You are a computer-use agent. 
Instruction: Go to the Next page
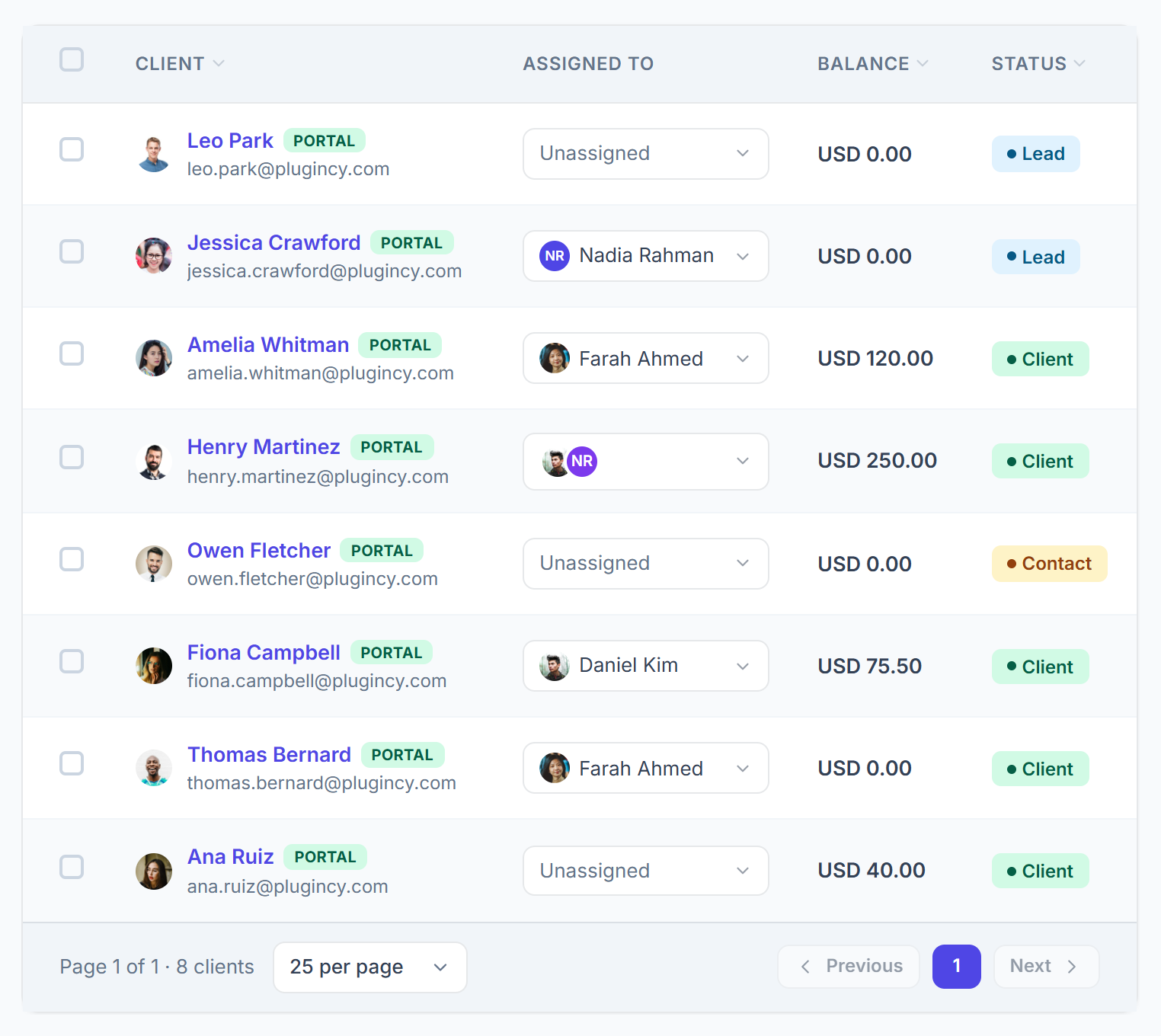[1047, 967]
